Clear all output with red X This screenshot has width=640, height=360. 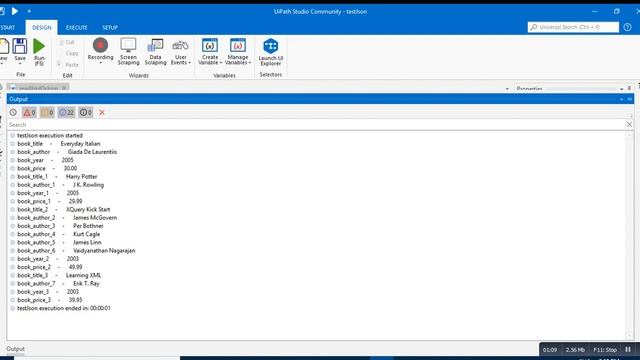(102, 112)
